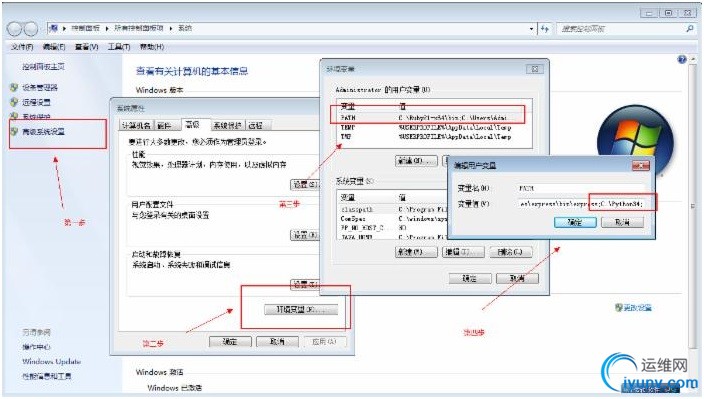Click 设置 button in 启动和故障恢复 section

(x=305, y=284)
